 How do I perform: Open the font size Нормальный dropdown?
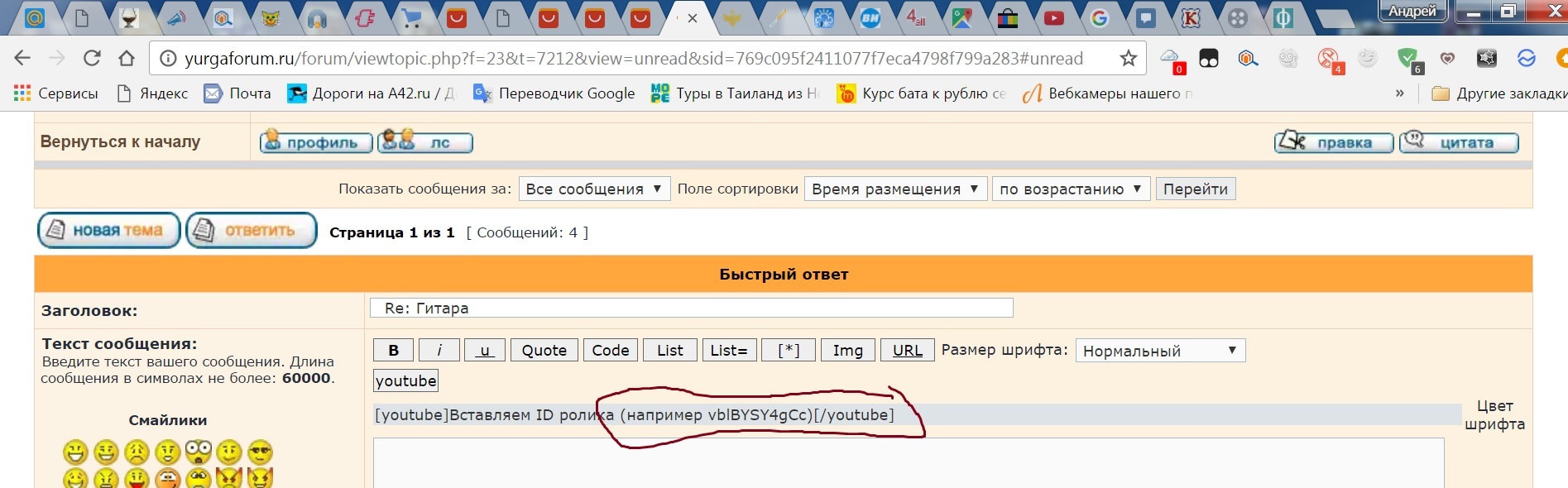1159,351
